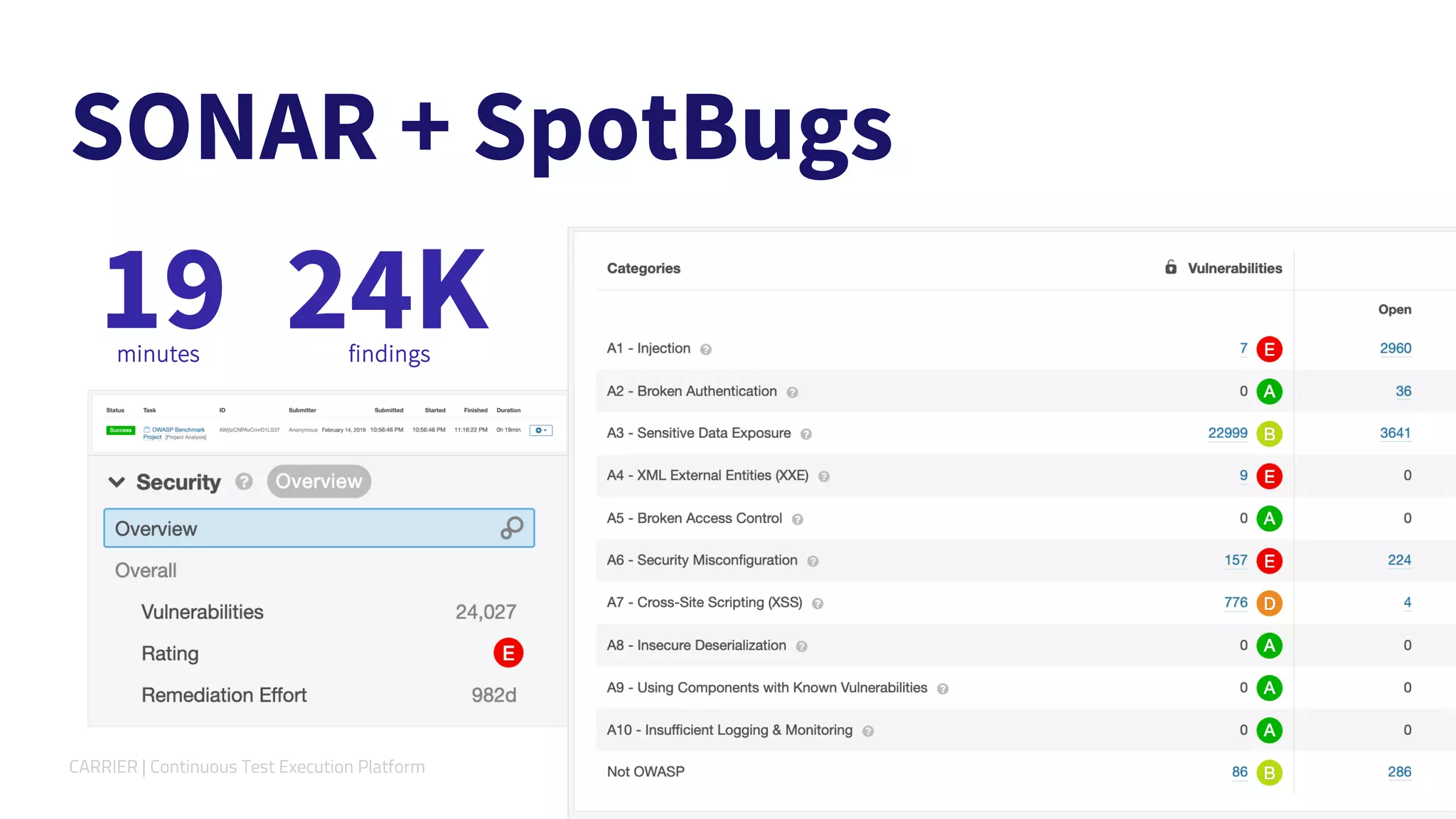Open A2 open count 36

point(1403,391)
